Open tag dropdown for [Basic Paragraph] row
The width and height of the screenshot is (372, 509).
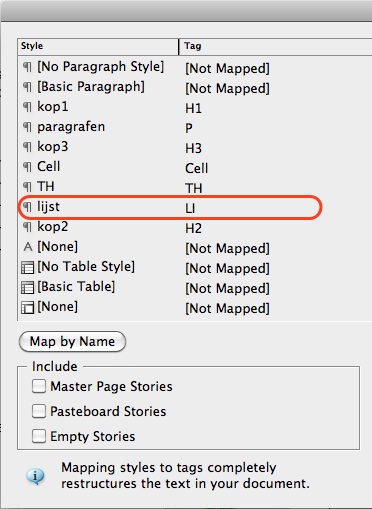pyautogui.click(x=227, y=89)
